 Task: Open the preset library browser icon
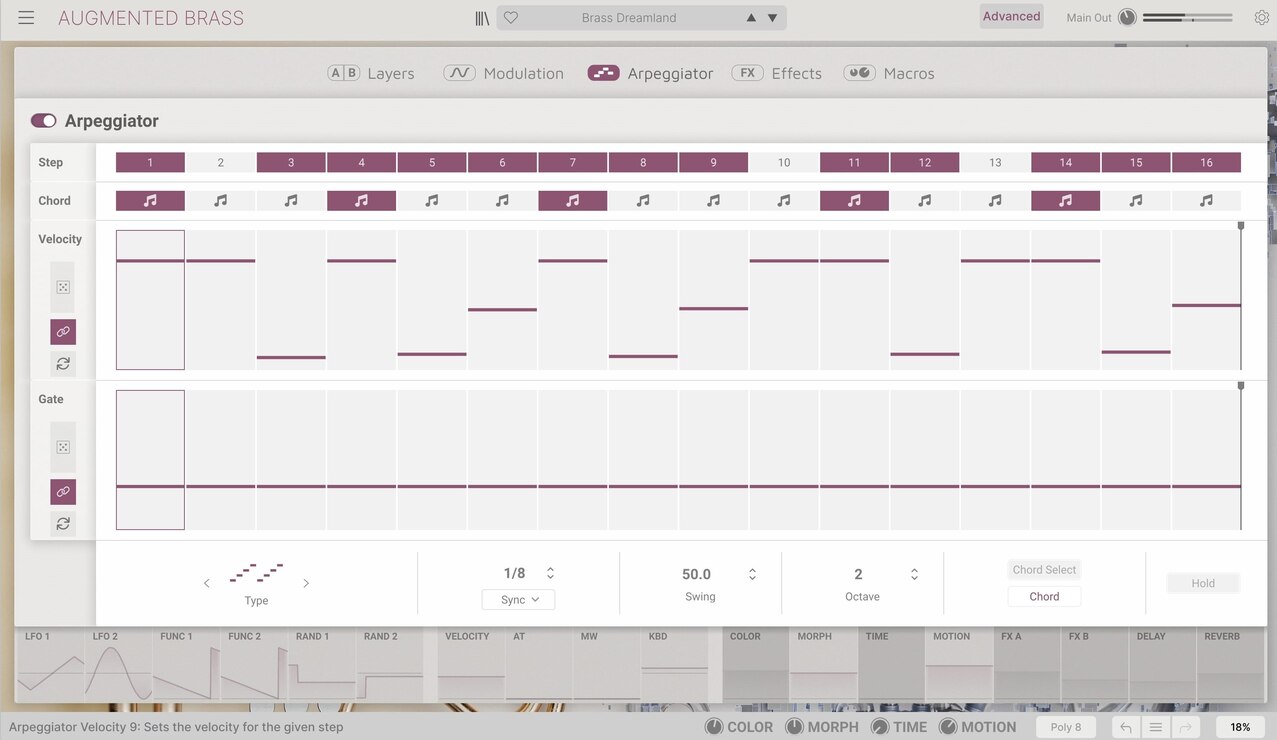click(x=481, y=17)
